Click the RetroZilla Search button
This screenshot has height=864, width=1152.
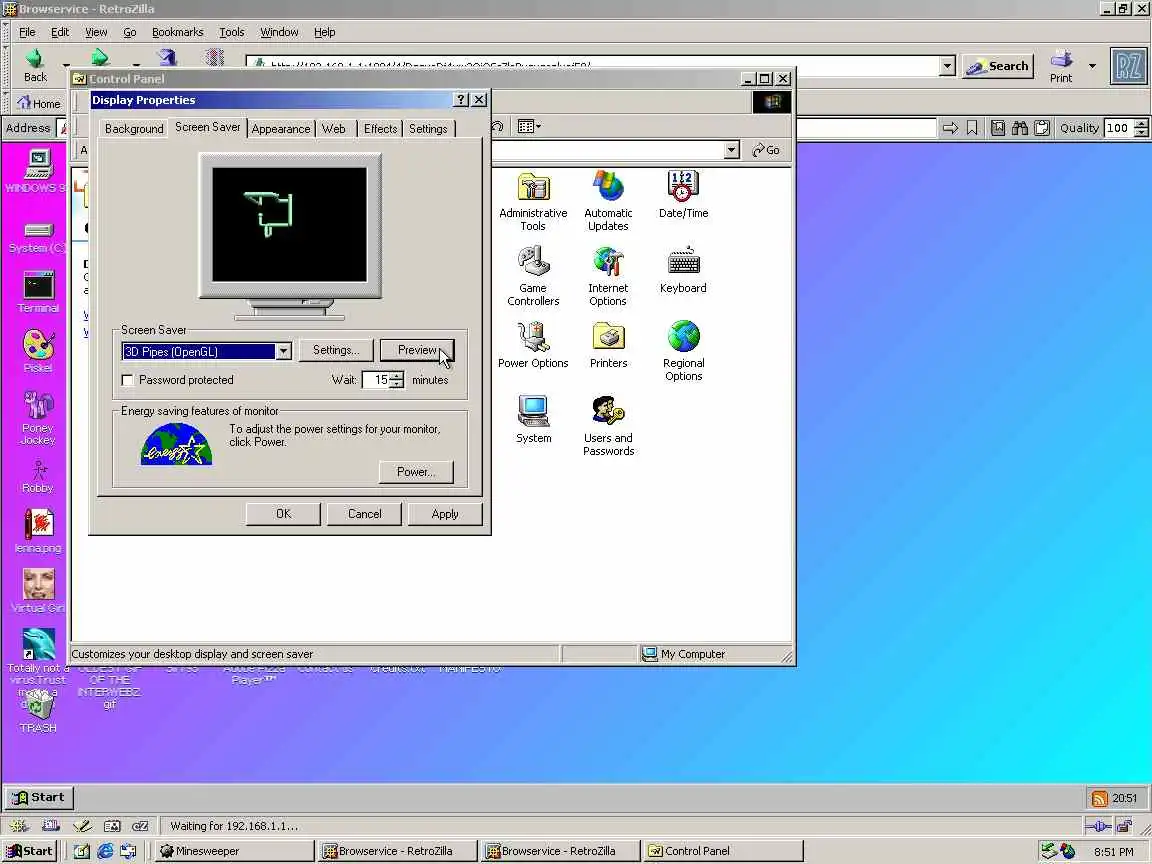click(x=998, y=66)
